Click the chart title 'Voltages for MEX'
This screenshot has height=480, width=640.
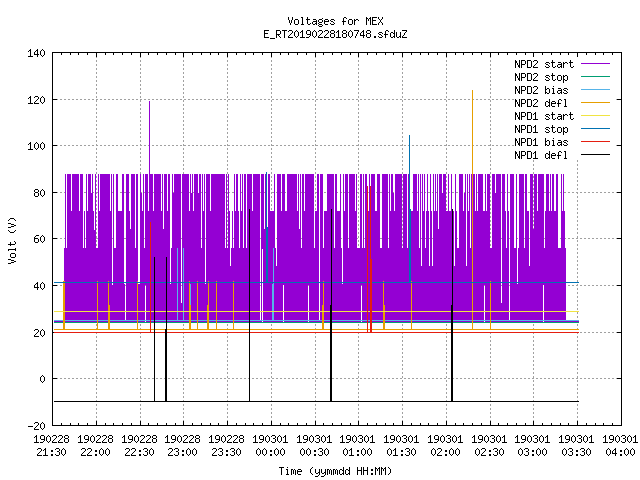(x=335, y=21)
